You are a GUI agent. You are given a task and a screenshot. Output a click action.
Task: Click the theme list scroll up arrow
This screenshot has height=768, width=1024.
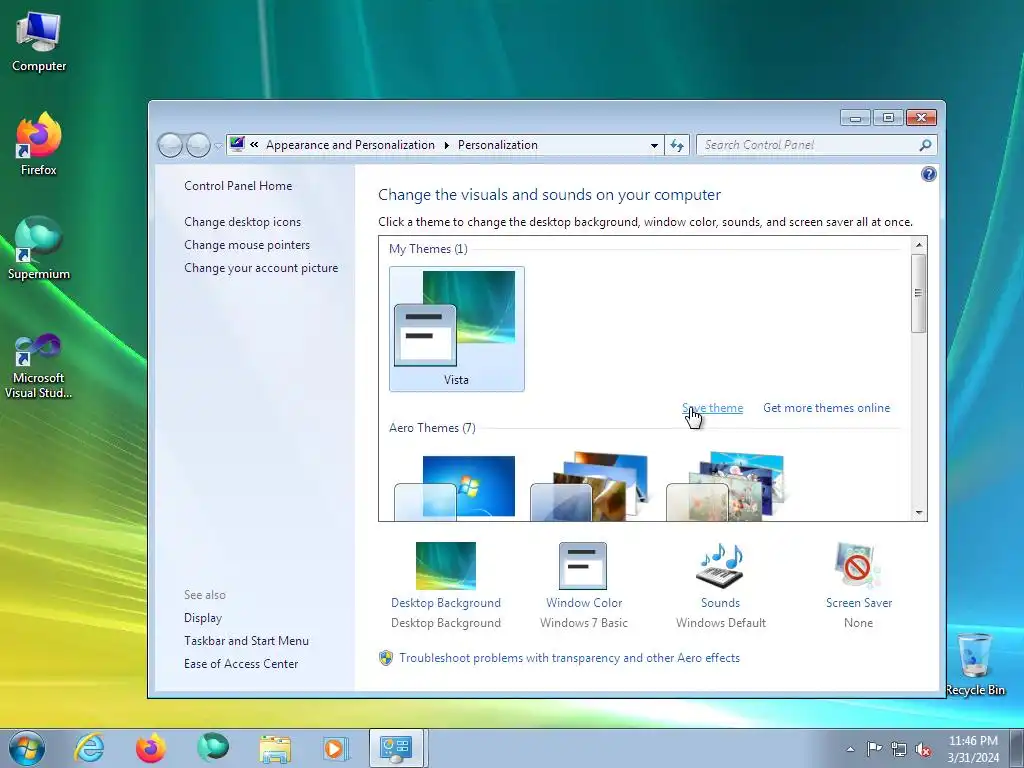pos(918,245)
